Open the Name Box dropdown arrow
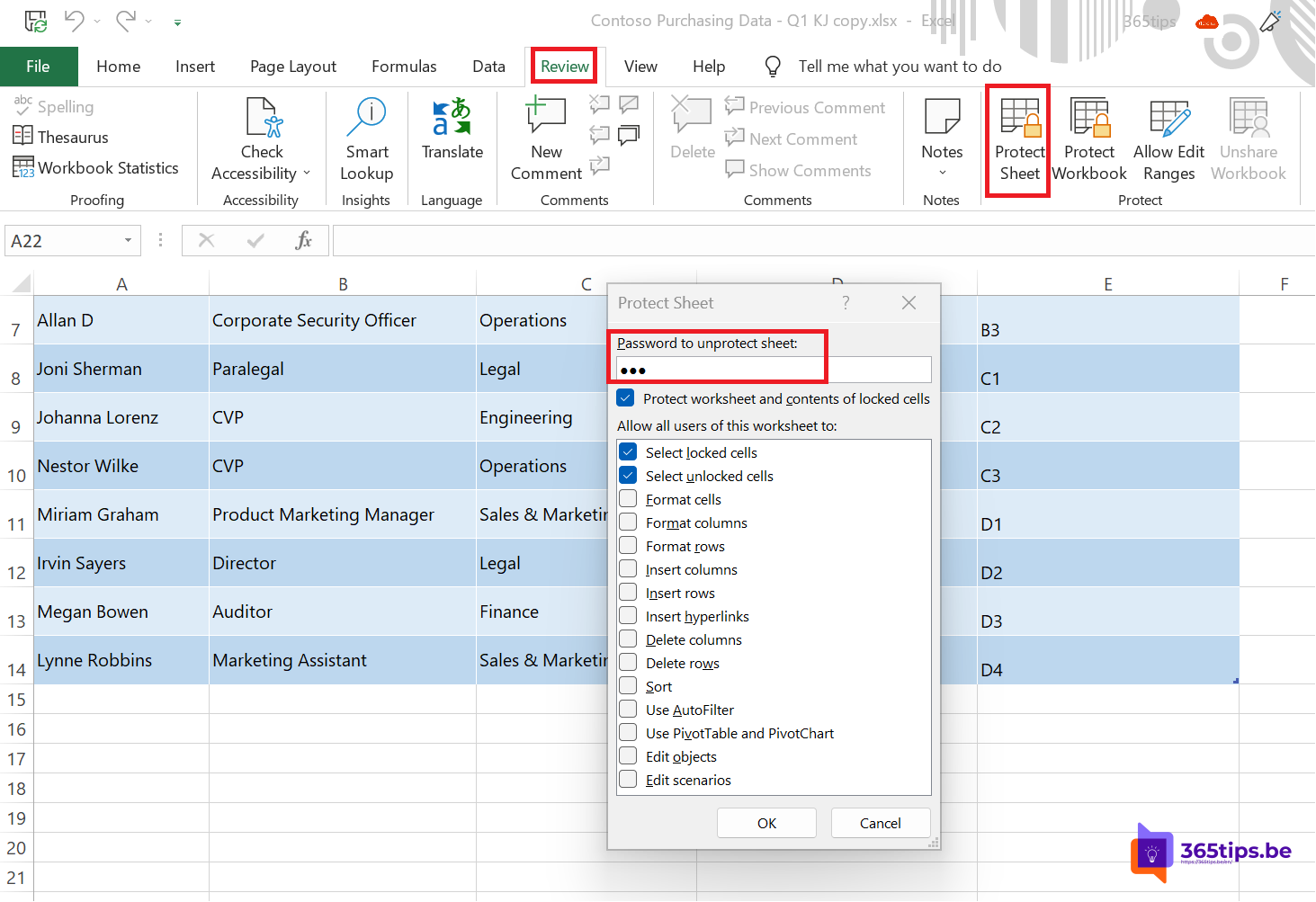The image size is (1316, 902). pyautogui.click(x=128, y=240)
